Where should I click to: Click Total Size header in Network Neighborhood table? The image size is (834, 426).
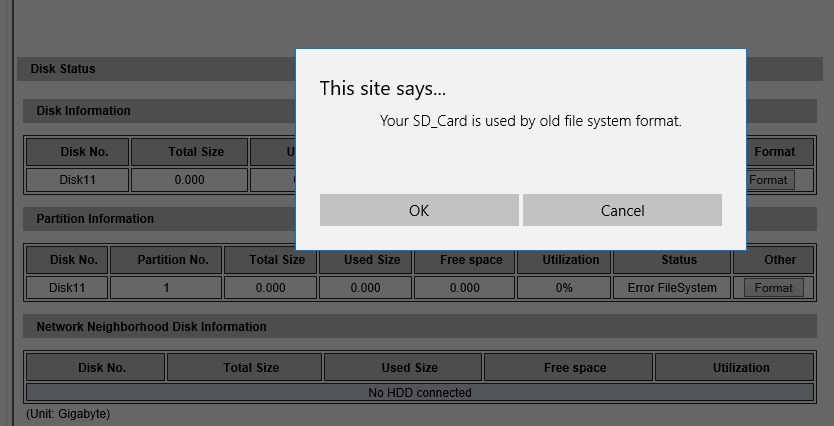coord(244,367)
